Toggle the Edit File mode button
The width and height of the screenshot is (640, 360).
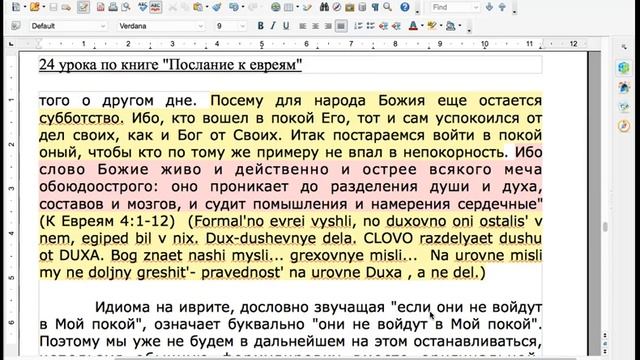coord(83,7)
